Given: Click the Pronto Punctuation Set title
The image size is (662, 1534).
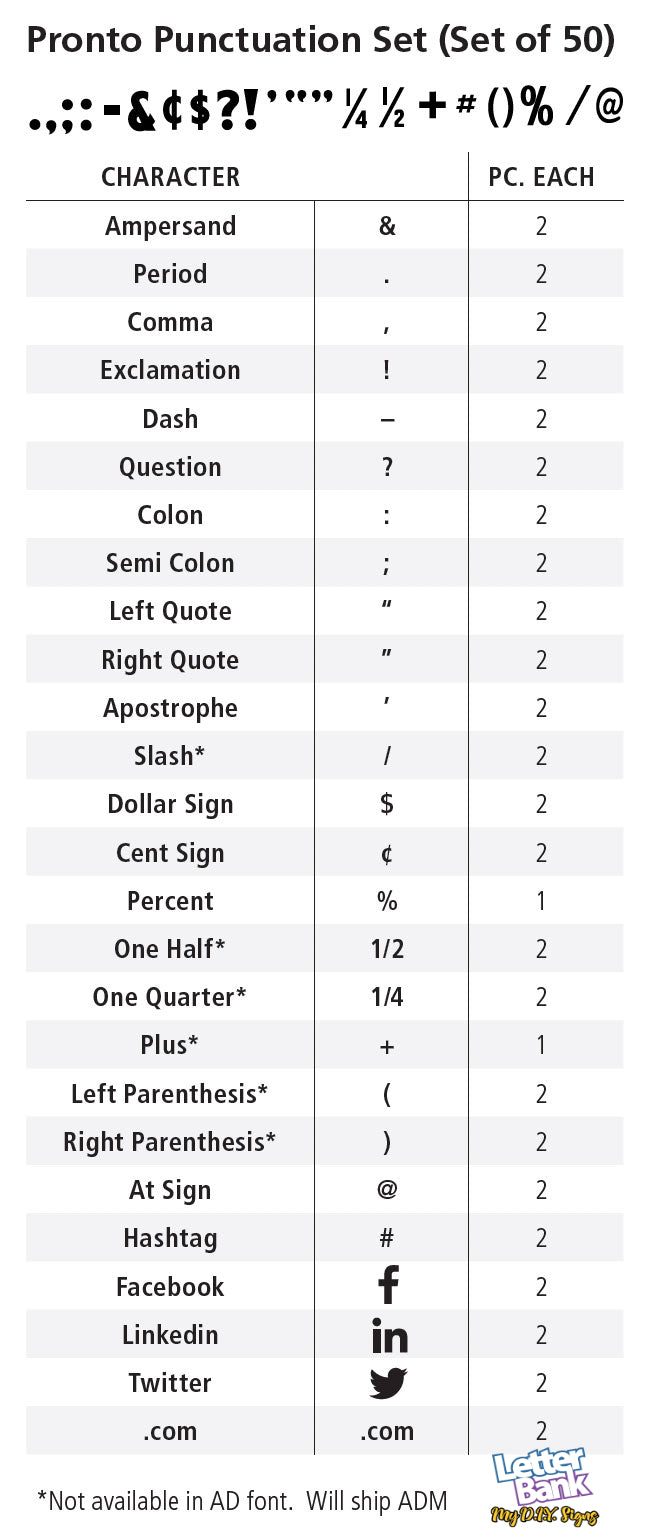Looking at the screenshot, I should tap(320, 41).
